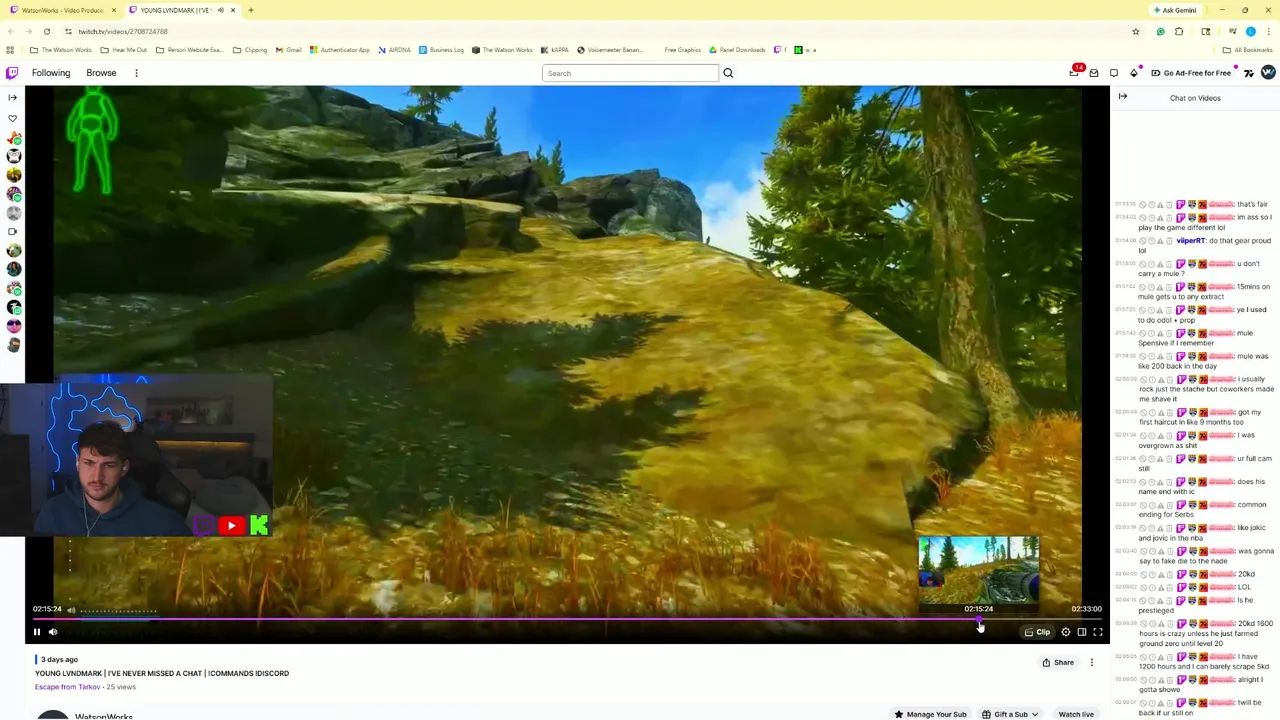Image resolution: width=1280 pixels, height=720 pixels.
Task: Click the search magnifier button
Action: click(728, 73)
